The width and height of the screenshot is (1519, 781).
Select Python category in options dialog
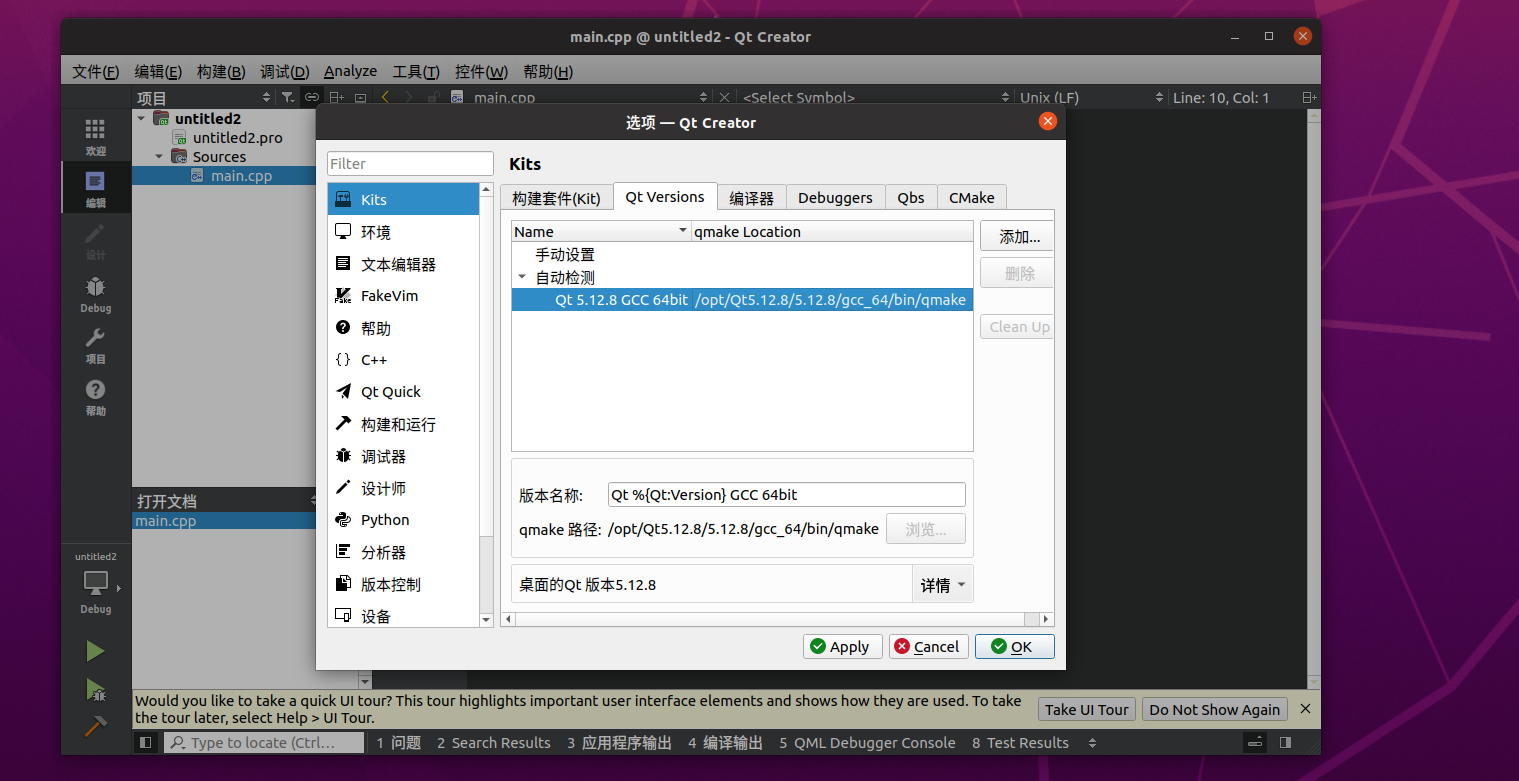click(403, 520)
